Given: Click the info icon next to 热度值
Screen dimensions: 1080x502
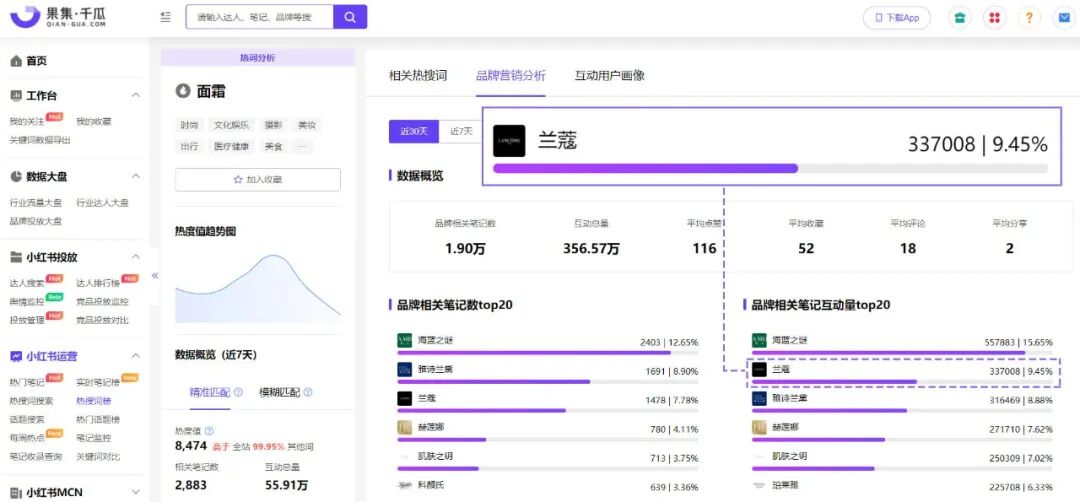Looking at the screenshot, I should tap(209, 430).
